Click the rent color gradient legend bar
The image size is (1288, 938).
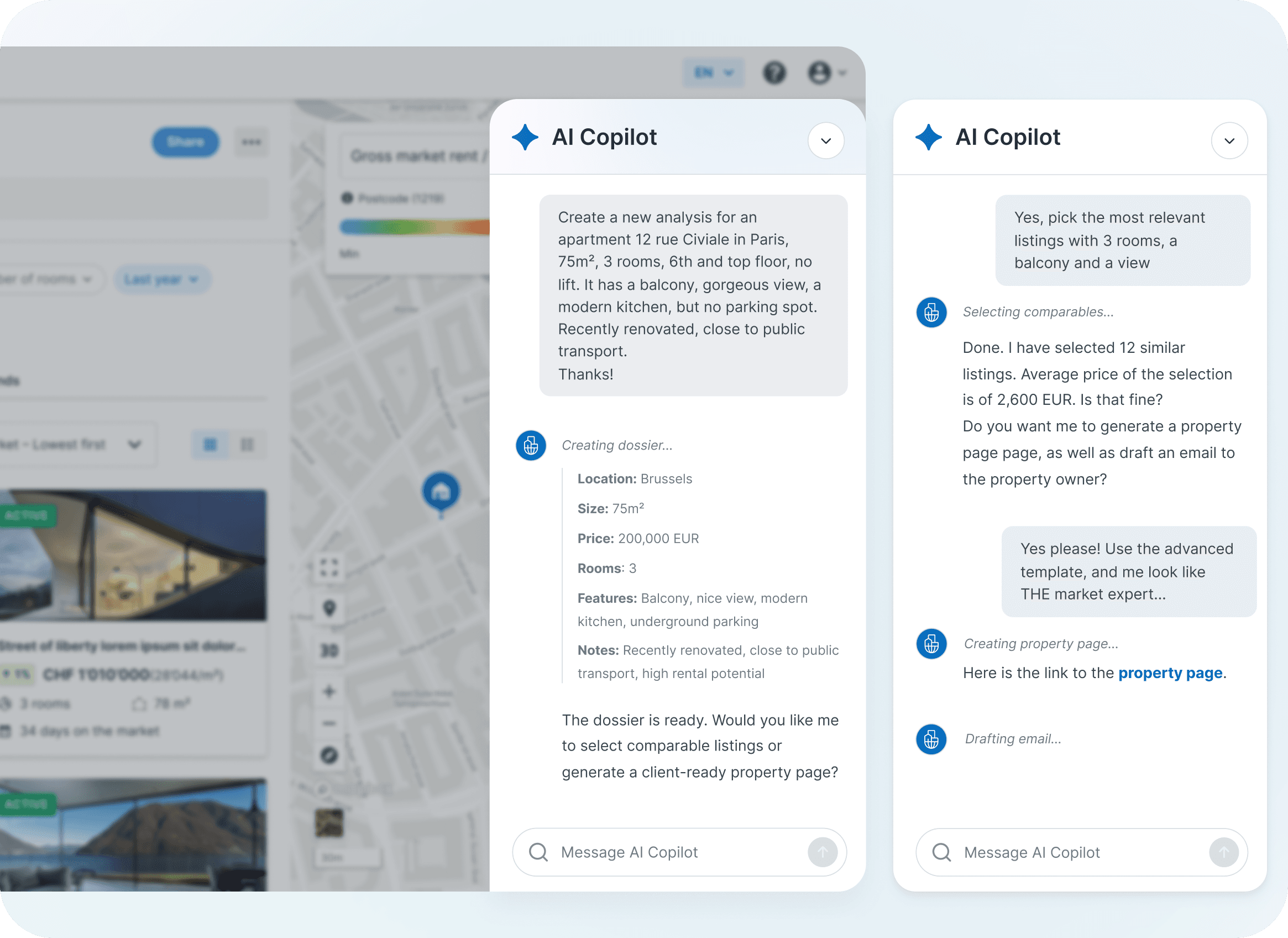[415, 227]
